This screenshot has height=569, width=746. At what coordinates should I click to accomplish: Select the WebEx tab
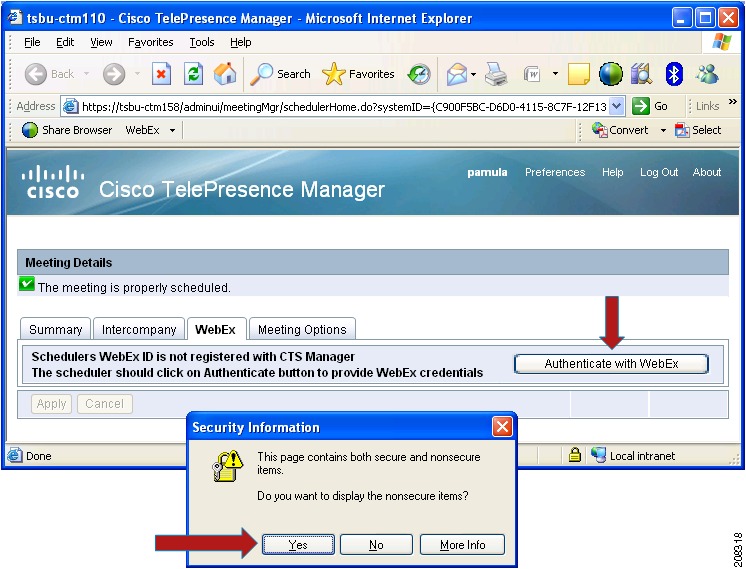coord(216,329)
